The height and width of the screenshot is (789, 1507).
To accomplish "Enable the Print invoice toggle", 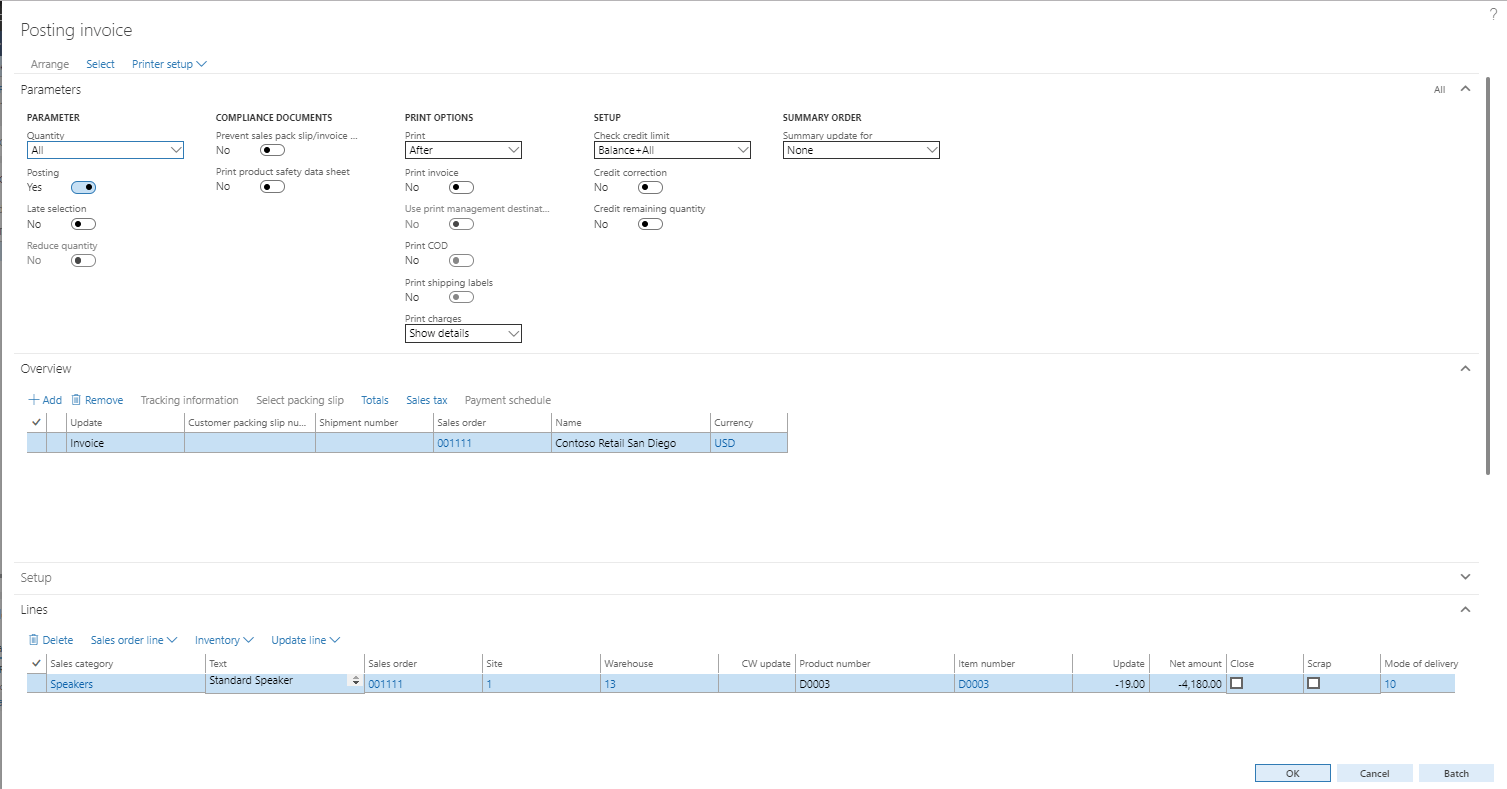I will pos(461,187).
